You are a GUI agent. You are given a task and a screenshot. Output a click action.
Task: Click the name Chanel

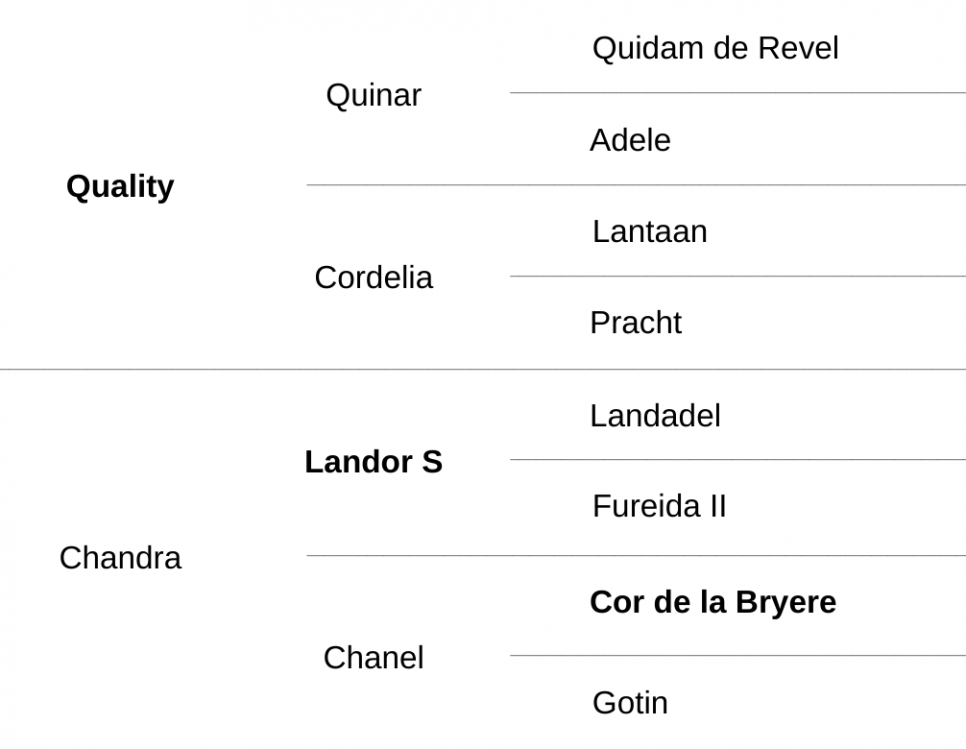373,658
